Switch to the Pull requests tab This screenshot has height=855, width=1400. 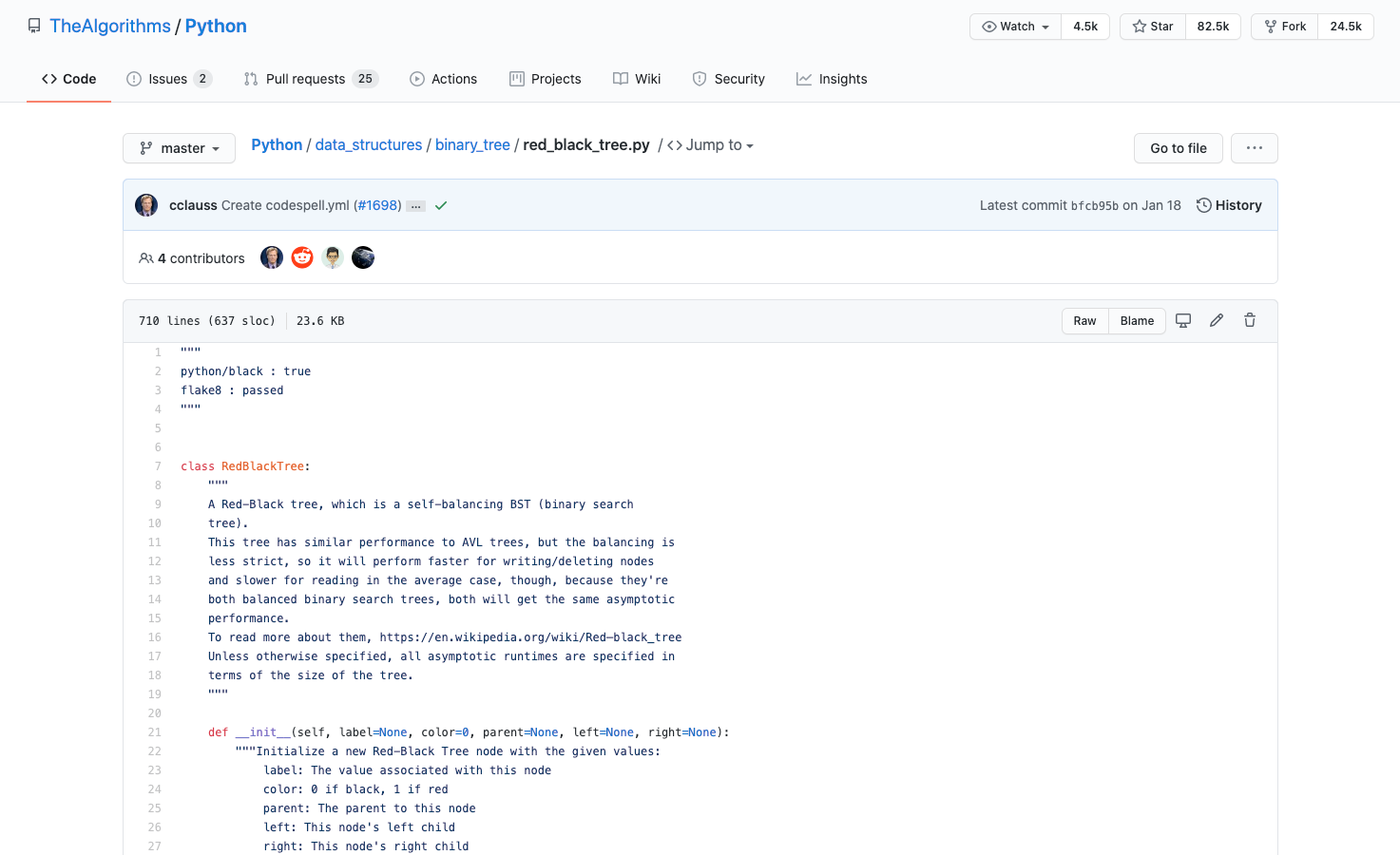click(310, 79)
